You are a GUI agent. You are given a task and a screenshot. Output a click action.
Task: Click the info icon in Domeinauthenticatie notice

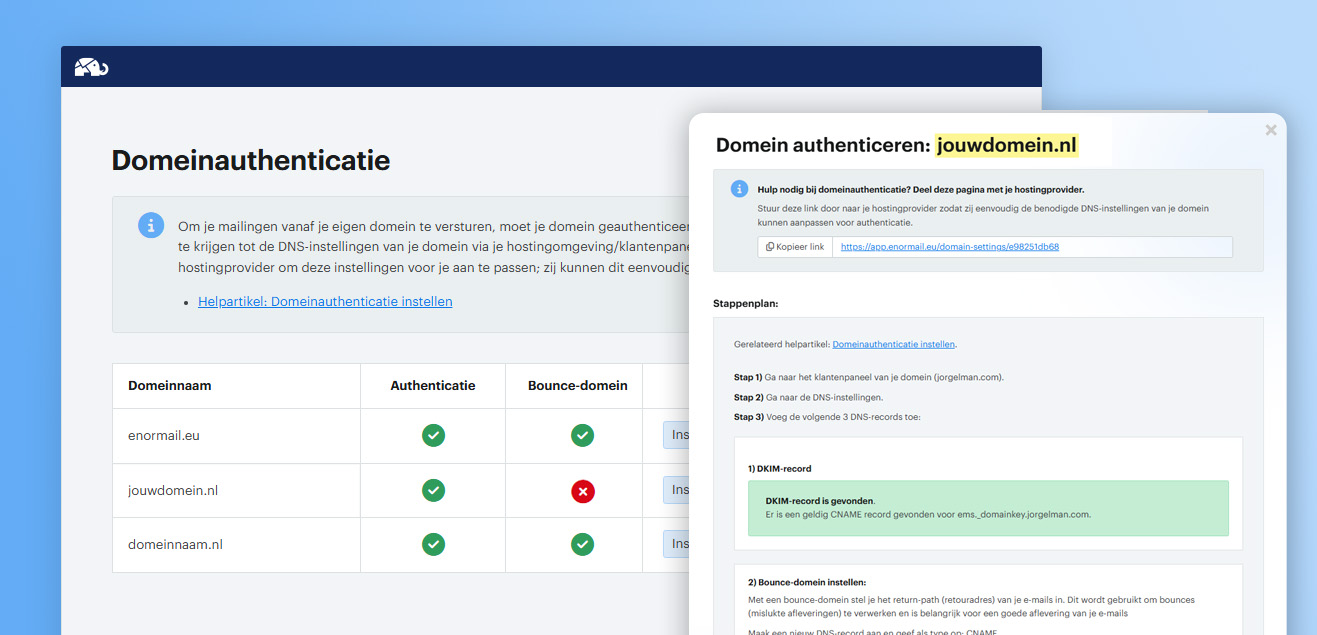click(x=151, y=225)
